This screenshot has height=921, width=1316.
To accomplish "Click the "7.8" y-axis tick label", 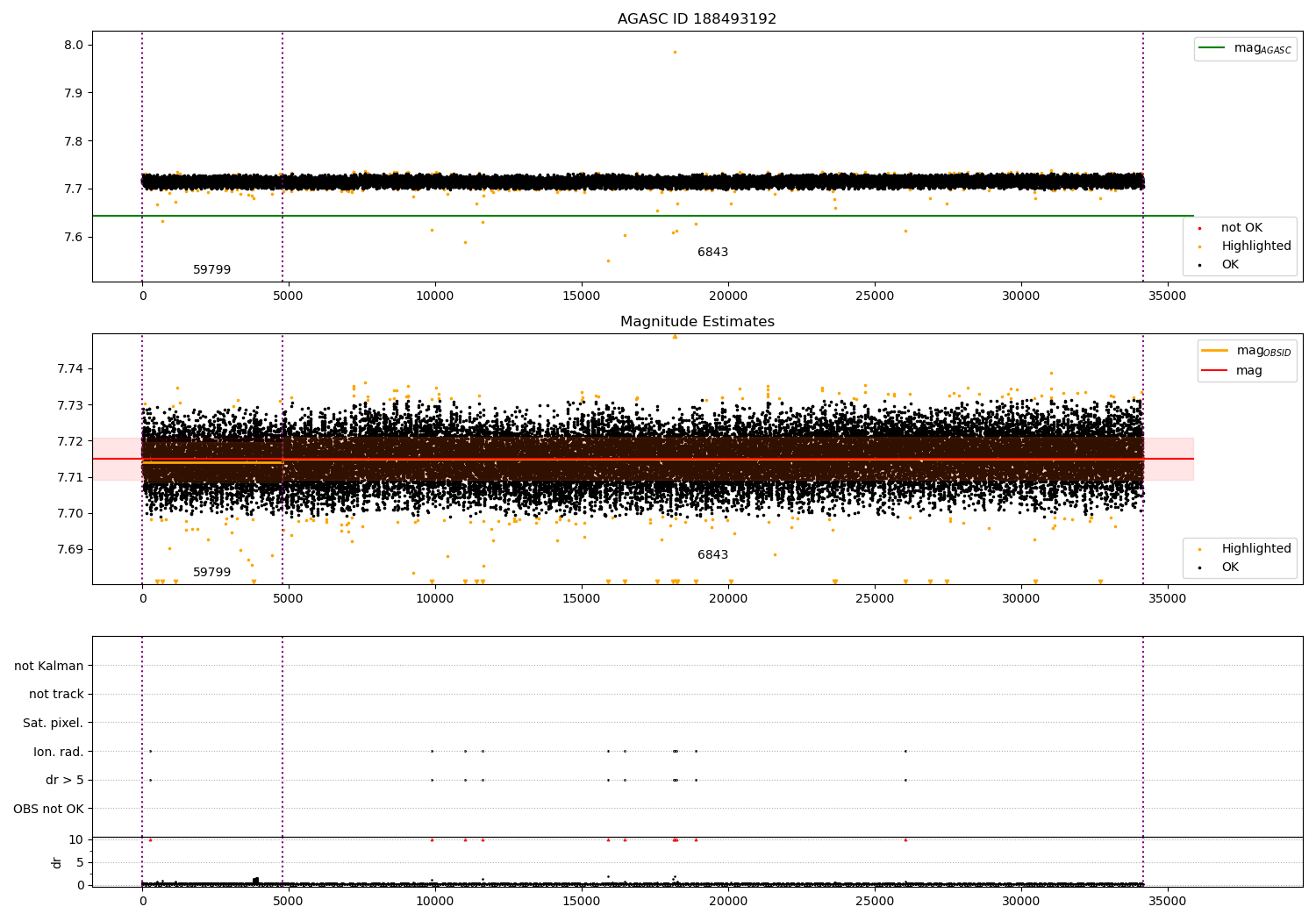I will coord(74,141).
